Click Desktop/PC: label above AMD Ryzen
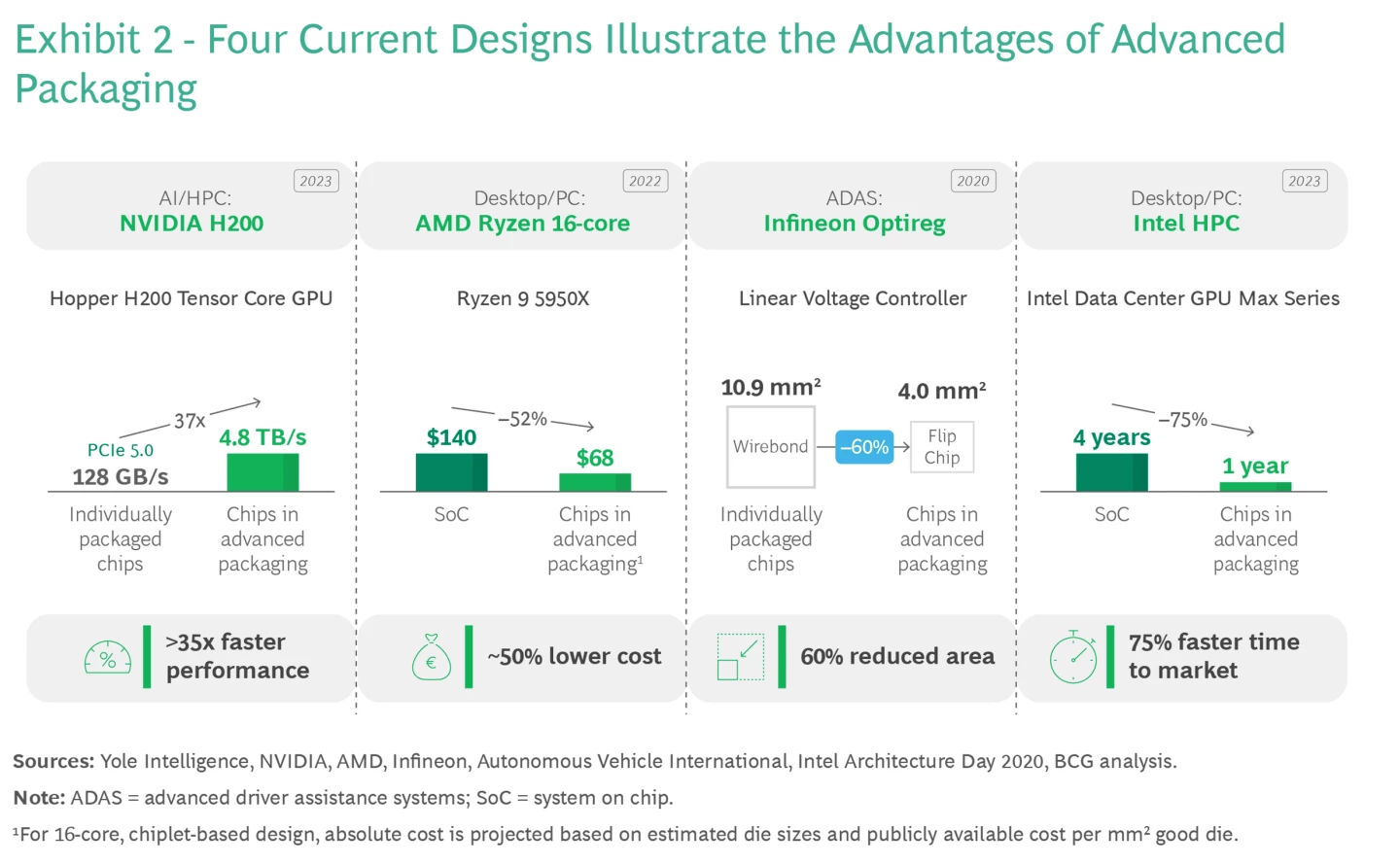Viewport: 1400px width, 865px height. click(530, 198)
